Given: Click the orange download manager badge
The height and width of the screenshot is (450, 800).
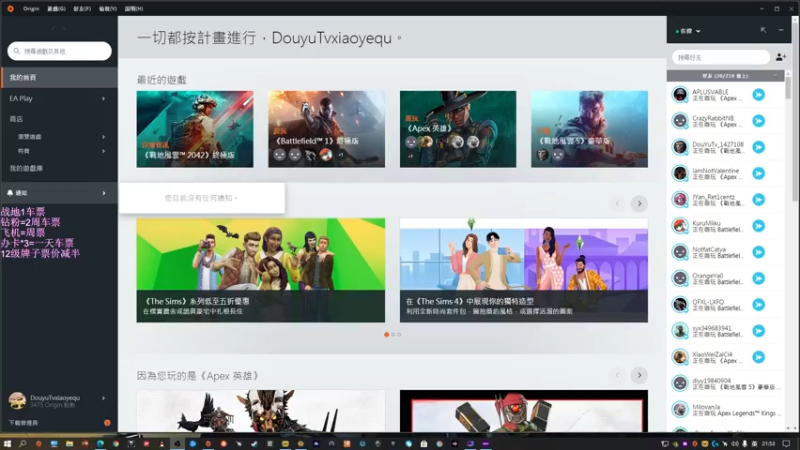Looking at the screenshot, I should tap(107, 423).
